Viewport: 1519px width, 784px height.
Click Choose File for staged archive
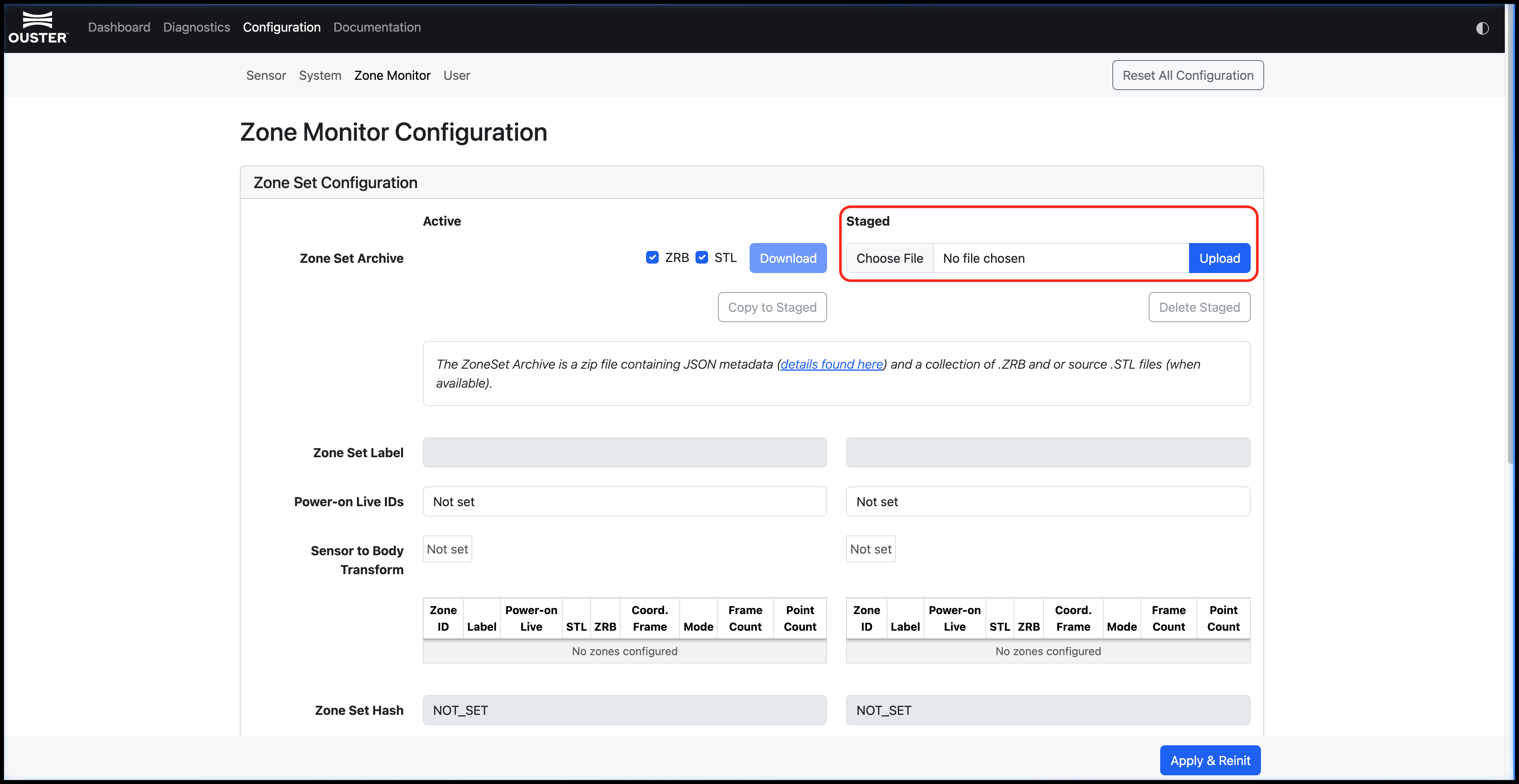click(889, 258)
